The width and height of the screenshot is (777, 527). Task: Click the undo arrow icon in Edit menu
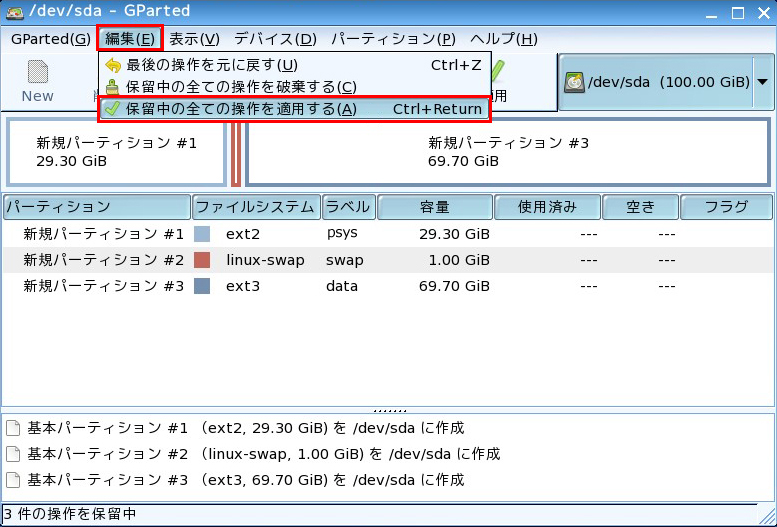[112, 65]
